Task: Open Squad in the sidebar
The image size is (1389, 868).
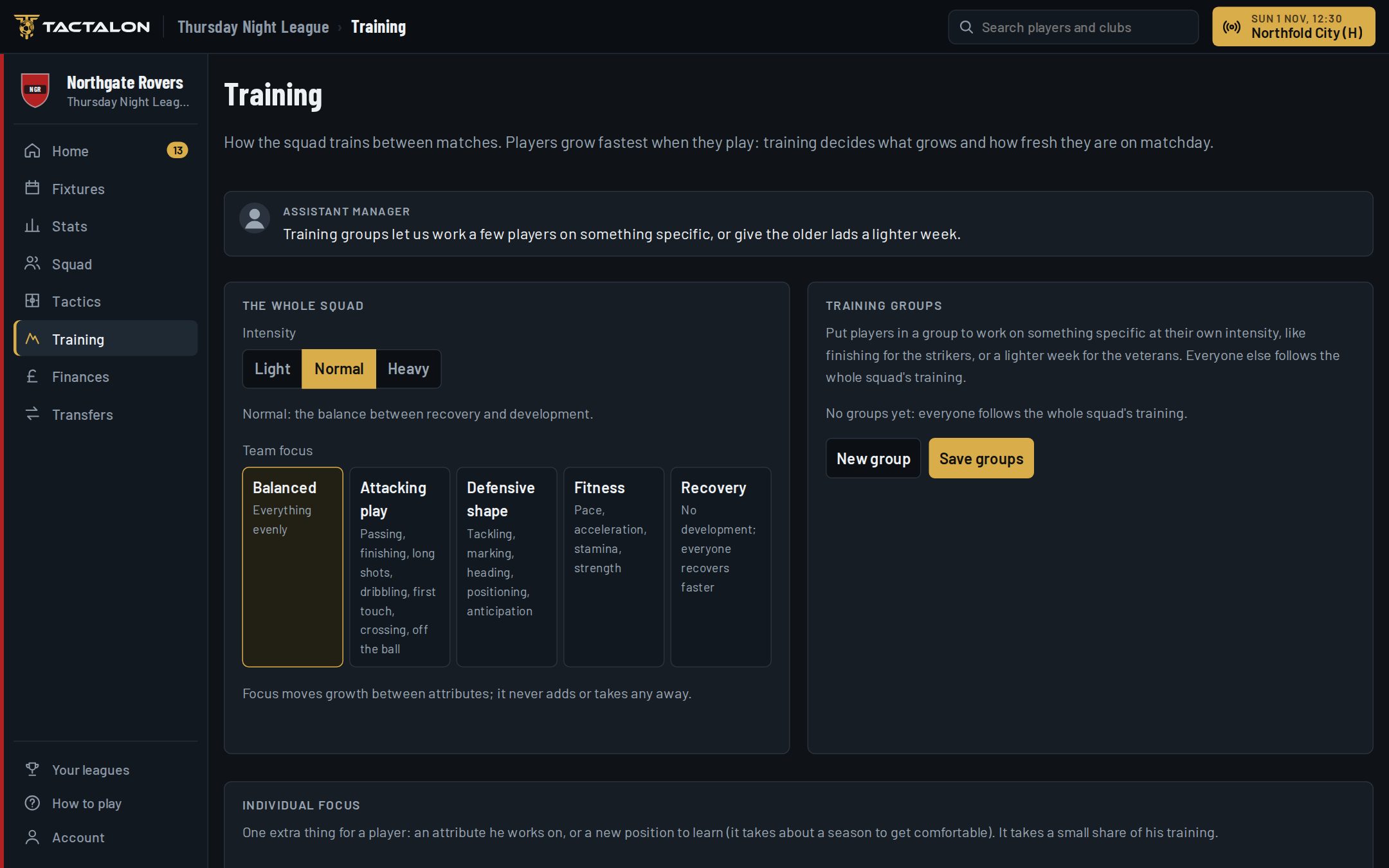Action: point(105,264)
